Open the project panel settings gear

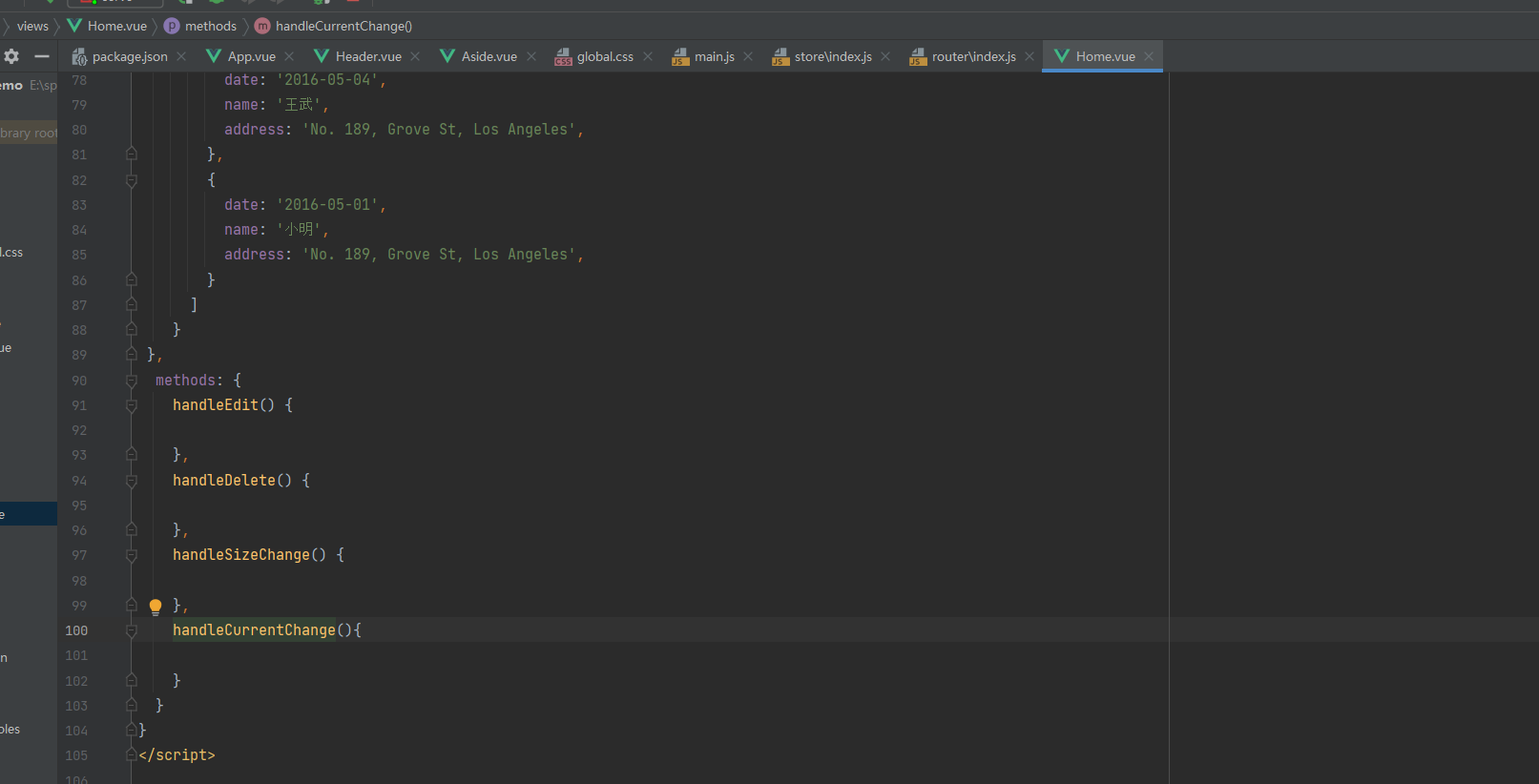pos(11,56)
